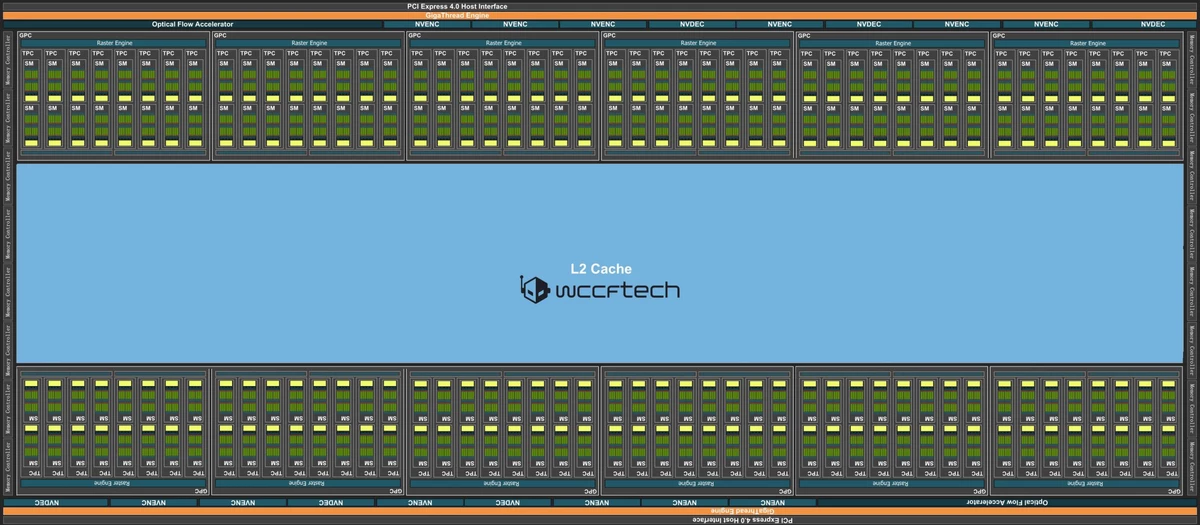The width and height of the screenshot is (1200, 525).
Task: Click the upside-down PCI Express 4.0 Host Interface bar
Action: (x=599, y=520)
